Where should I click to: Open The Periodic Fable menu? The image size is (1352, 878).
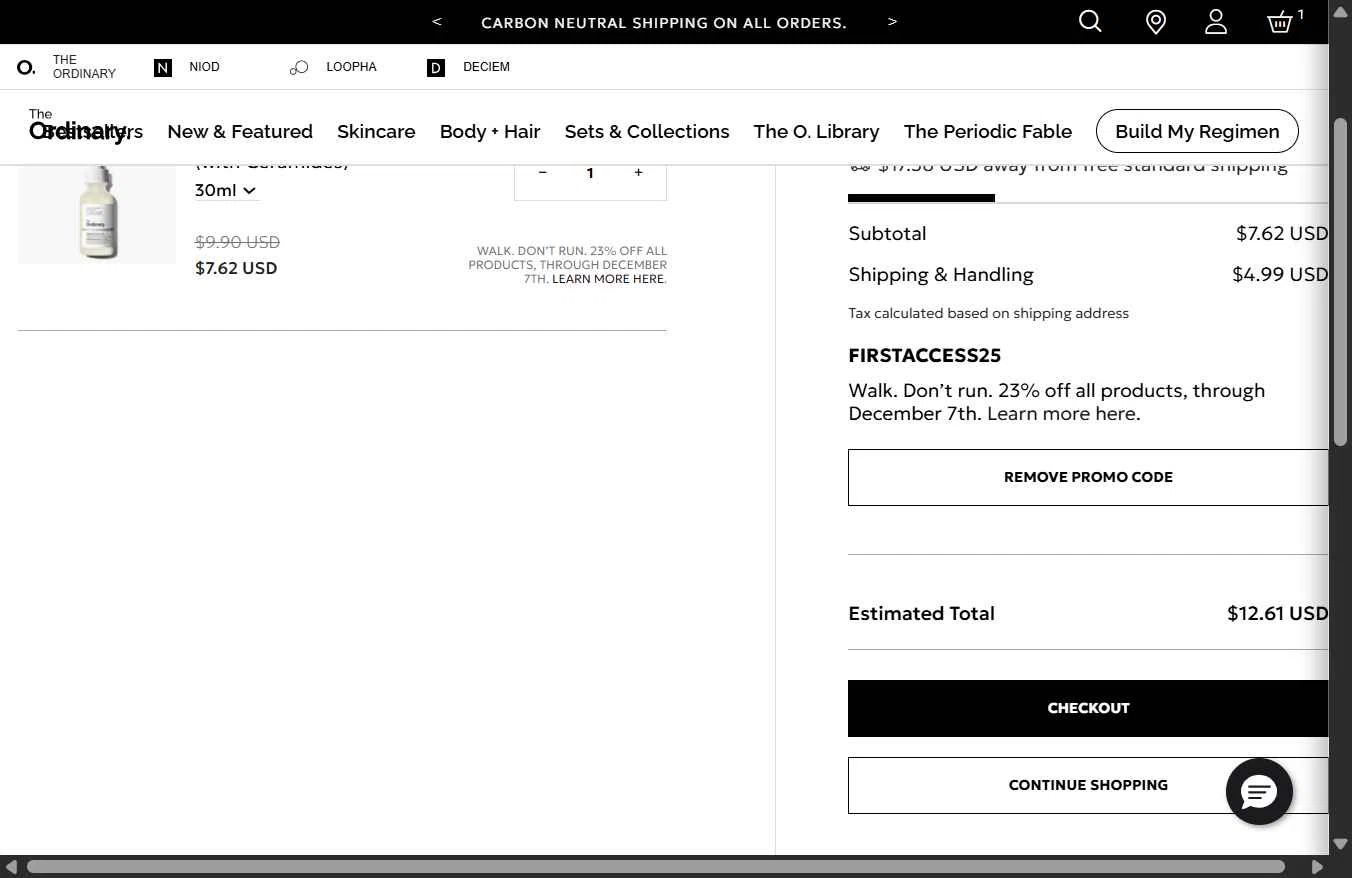coord(988,131)
